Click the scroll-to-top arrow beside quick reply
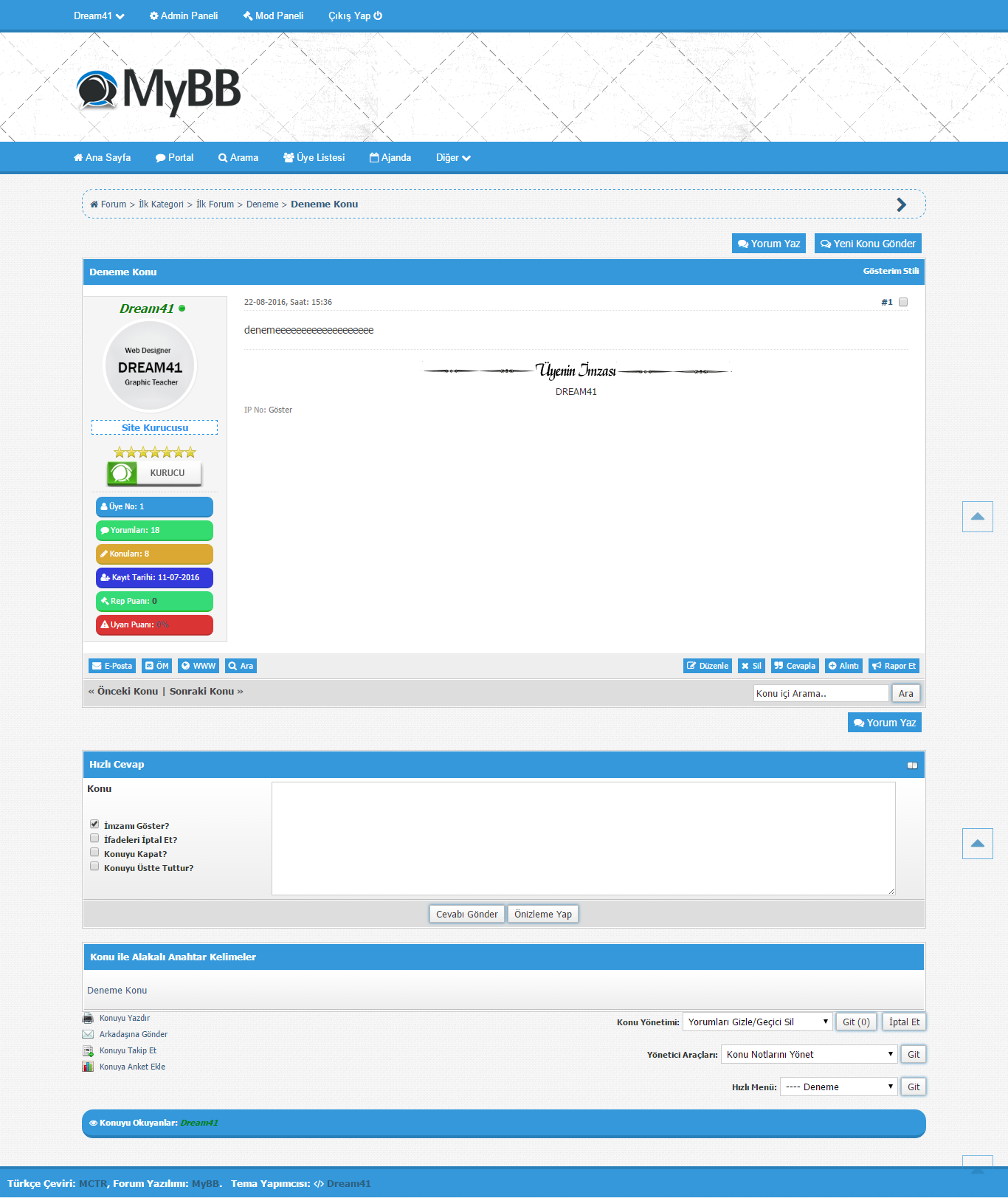The height and width of the screenshot is (1198, 1008). (978, 844)
